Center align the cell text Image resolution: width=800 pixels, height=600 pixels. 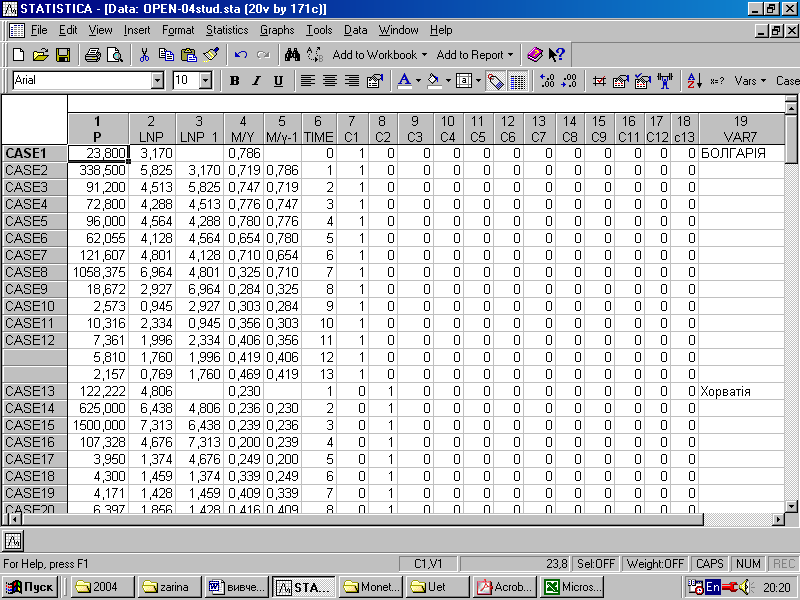click(x=330, y=81)
